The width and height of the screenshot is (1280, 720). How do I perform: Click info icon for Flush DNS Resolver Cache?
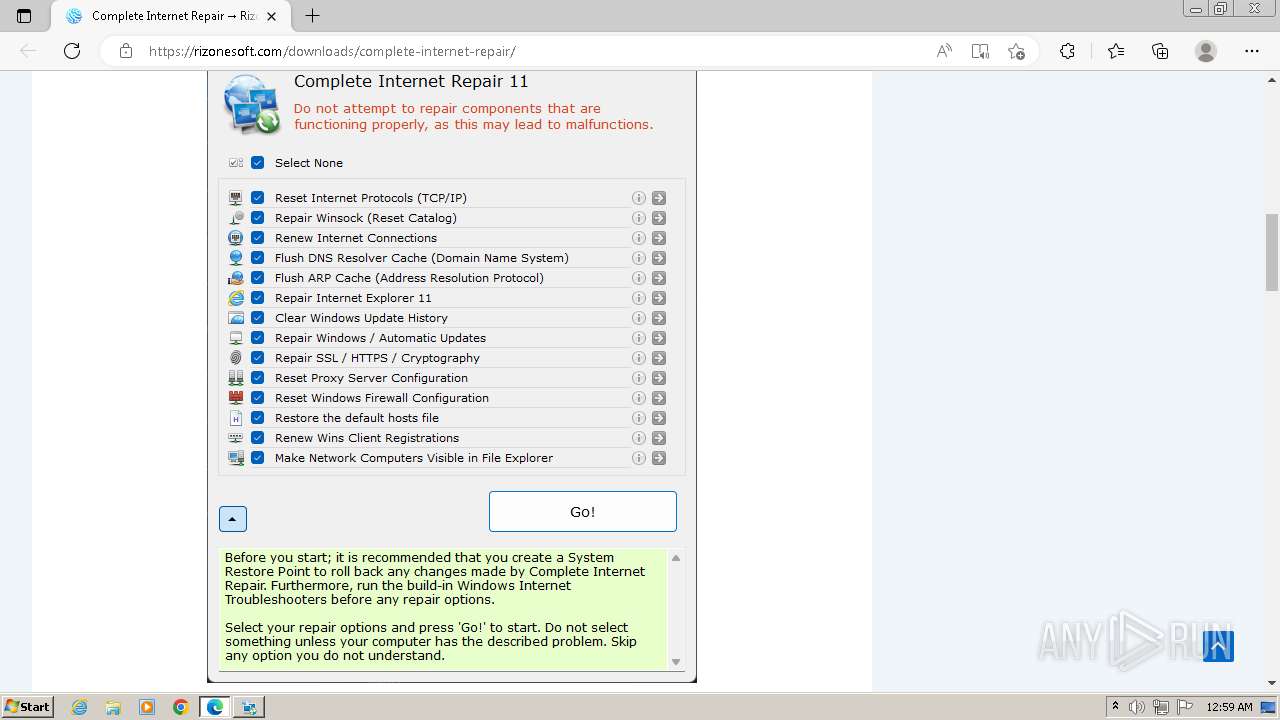coord(639,258)
